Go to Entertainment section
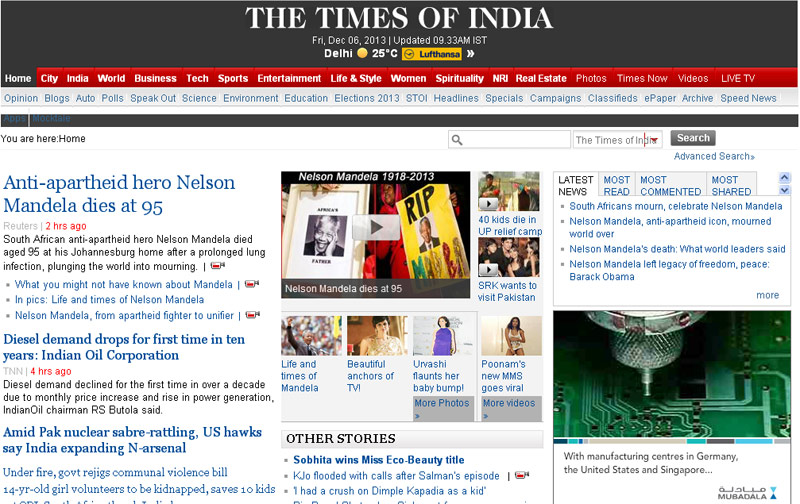 click(x=289, y=78)
